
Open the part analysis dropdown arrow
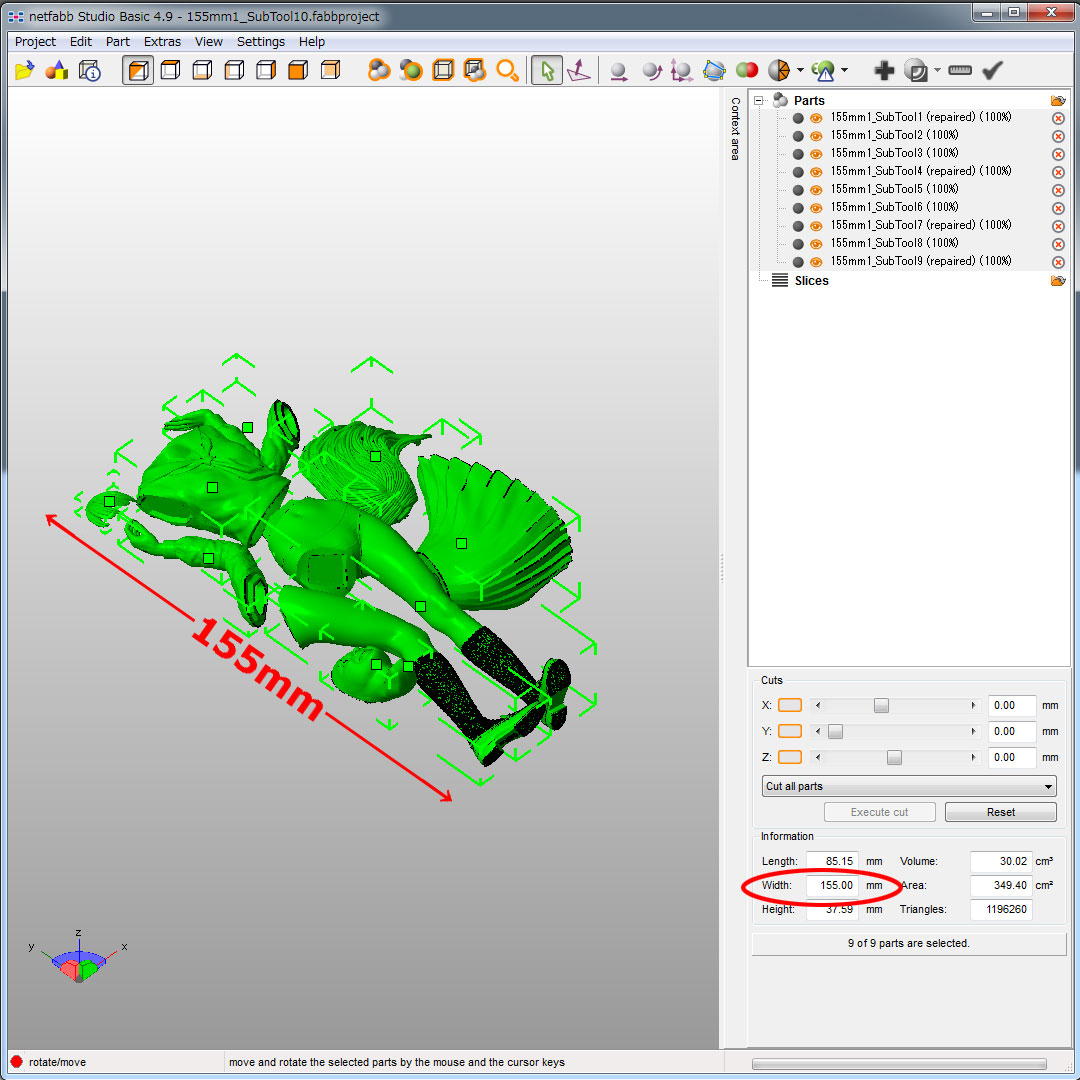pyautogui.click(x=800, y=70)
